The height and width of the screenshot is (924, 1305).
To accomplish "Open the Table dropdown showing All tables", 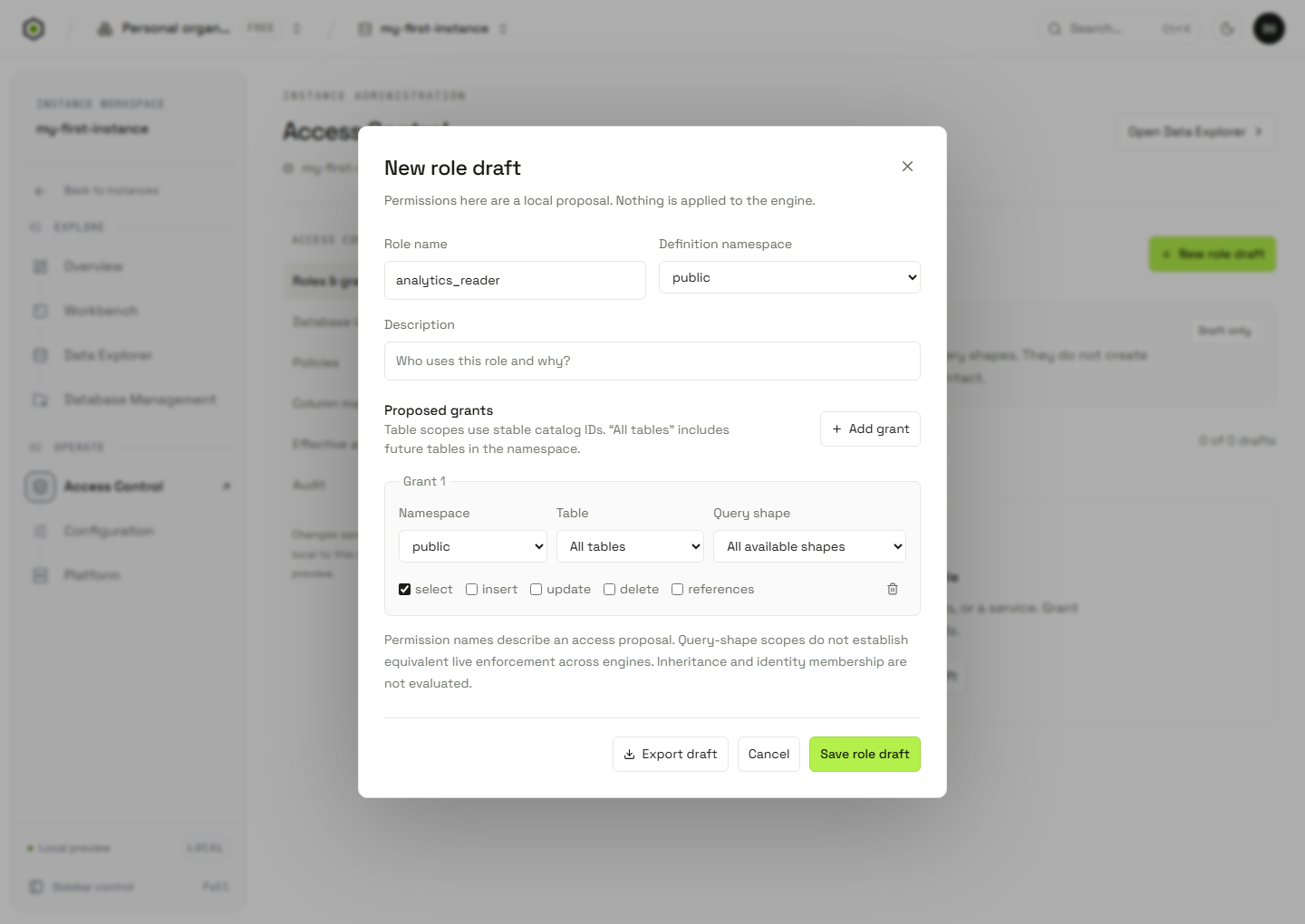I will (x=630, y=546).
